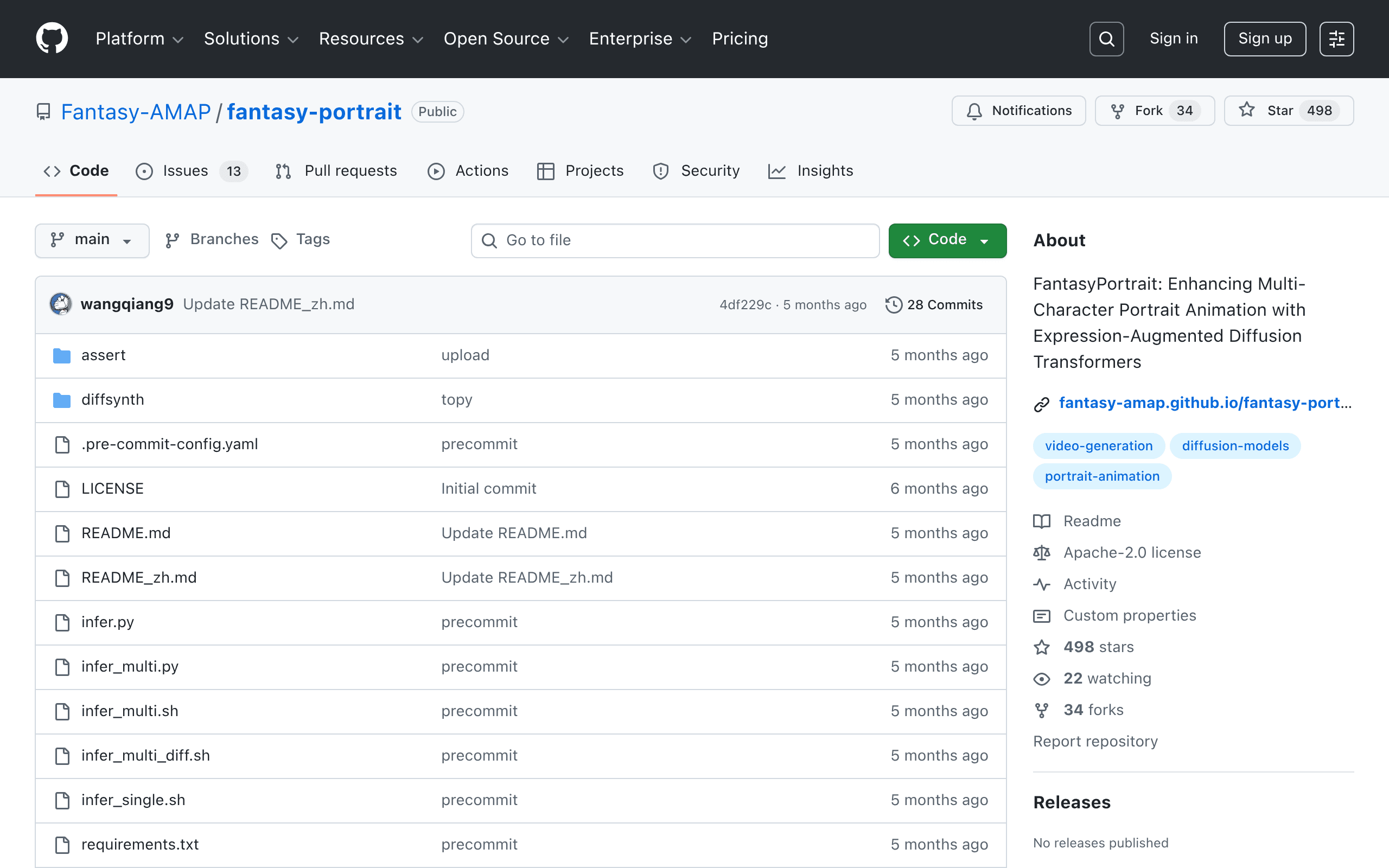Open the green Code dropdown button
Viewport: 1389px width, 868px height.
[947, 240]
